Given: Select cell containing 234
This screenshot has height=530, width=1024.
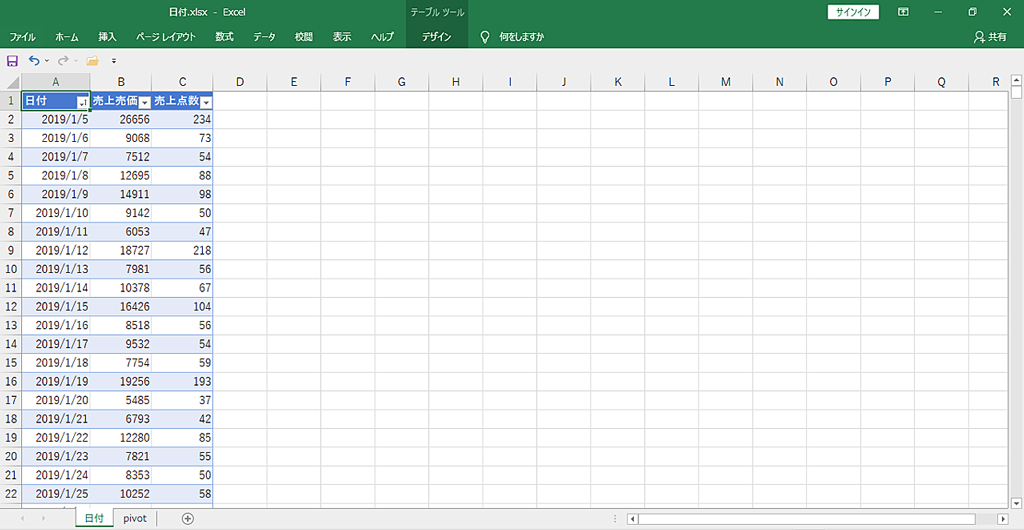Looking at the screenshot, I should click(182, 119).
